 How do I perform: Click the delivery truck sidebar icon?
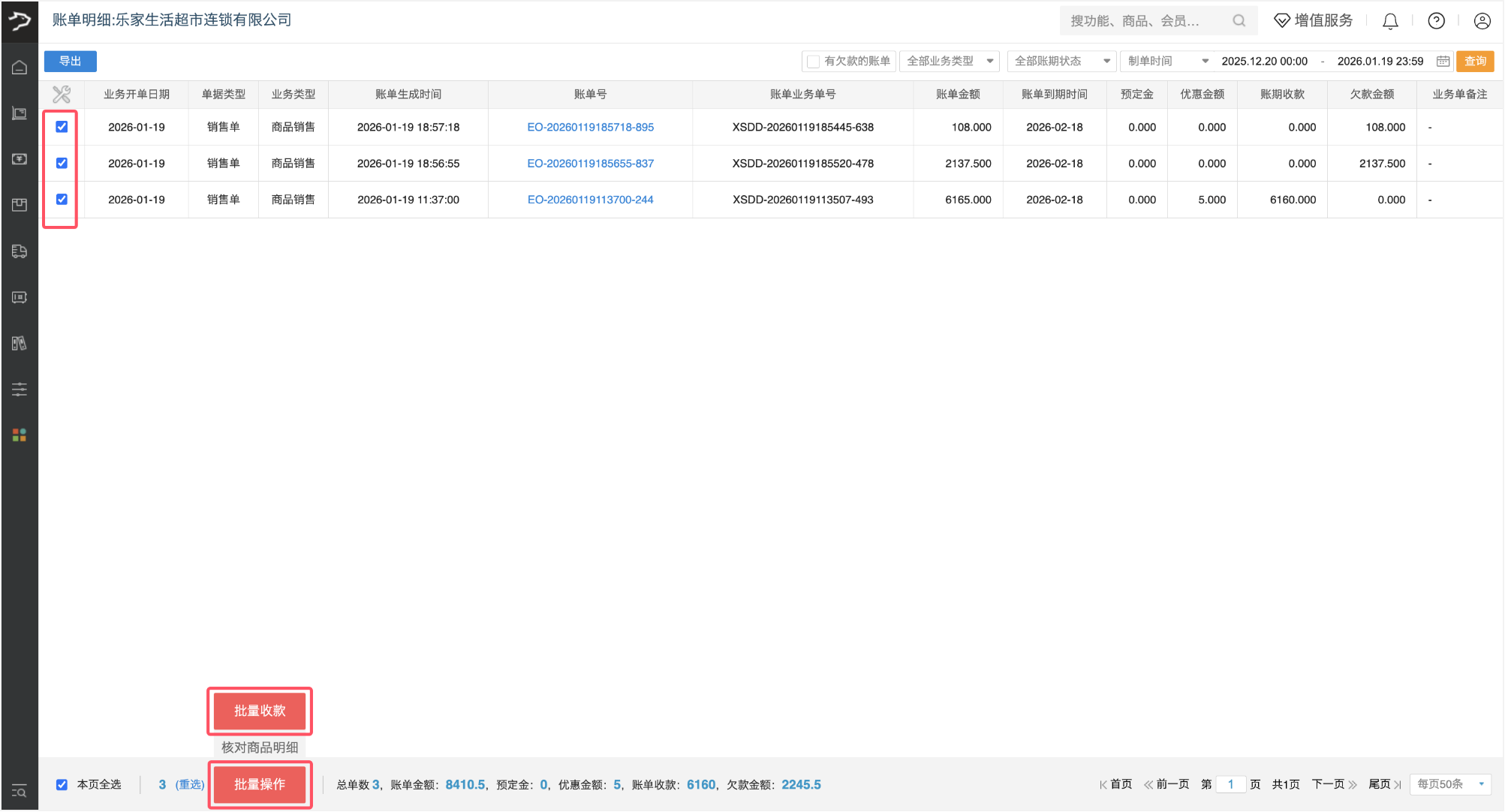20,251
